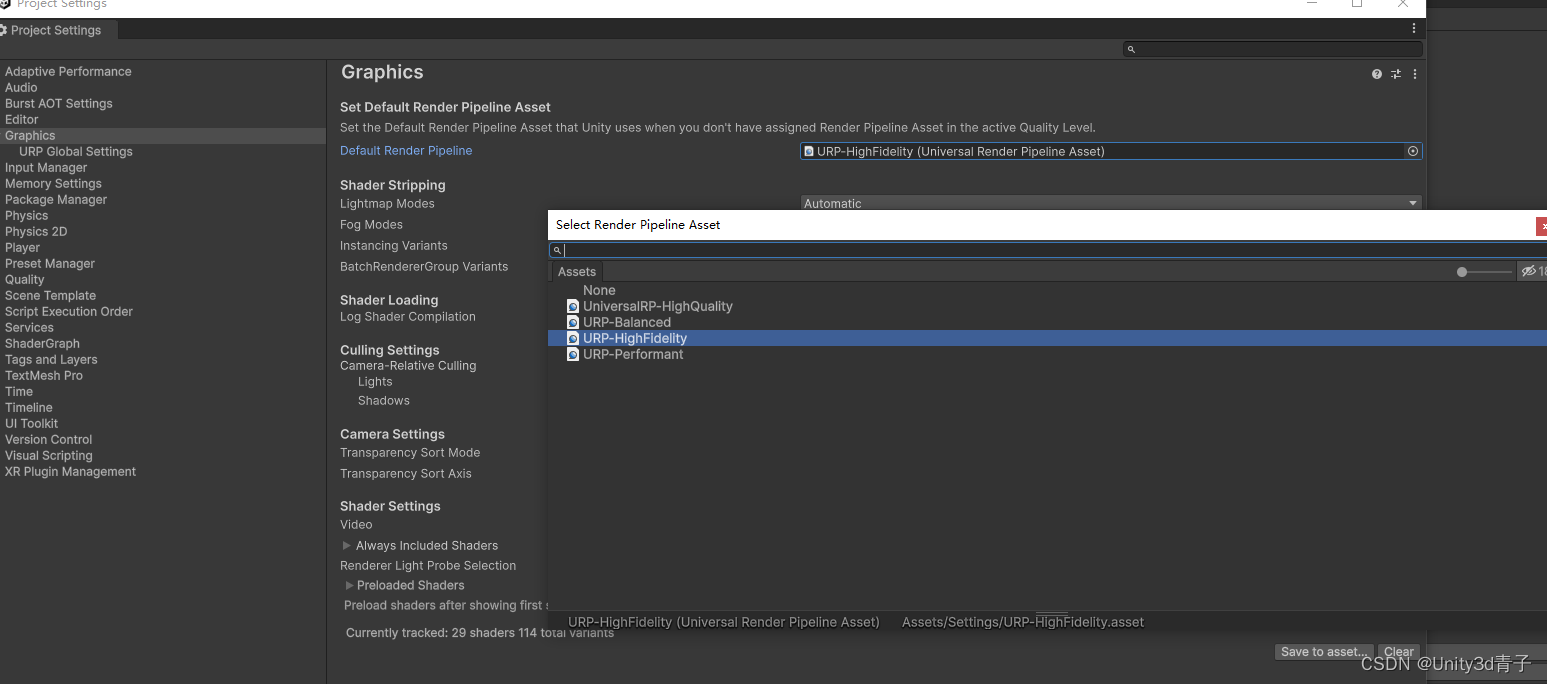The width and height of the screenshot is (1547, 684).
Task: Open URP Global Settings subcategory
Action: (76, 151)
